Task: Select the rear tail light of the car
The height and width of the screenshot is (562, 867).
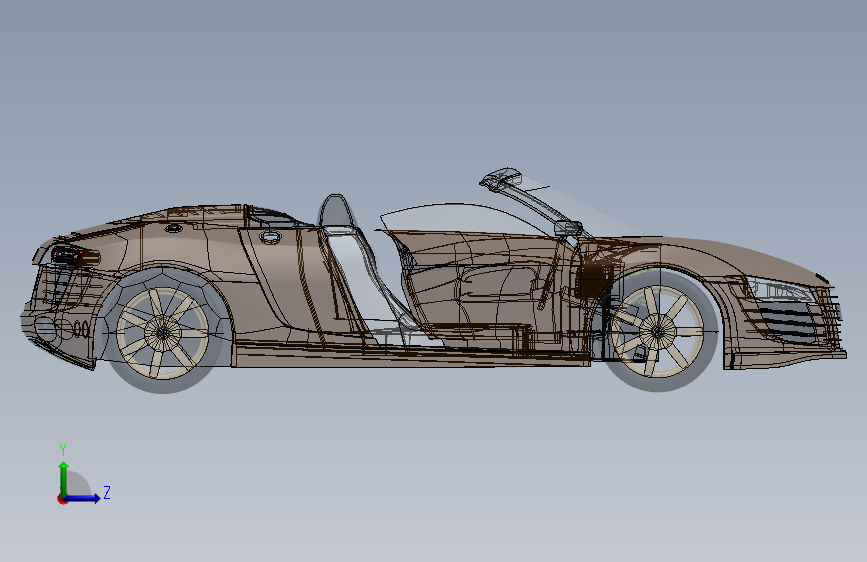Action: tap(75, 255)
